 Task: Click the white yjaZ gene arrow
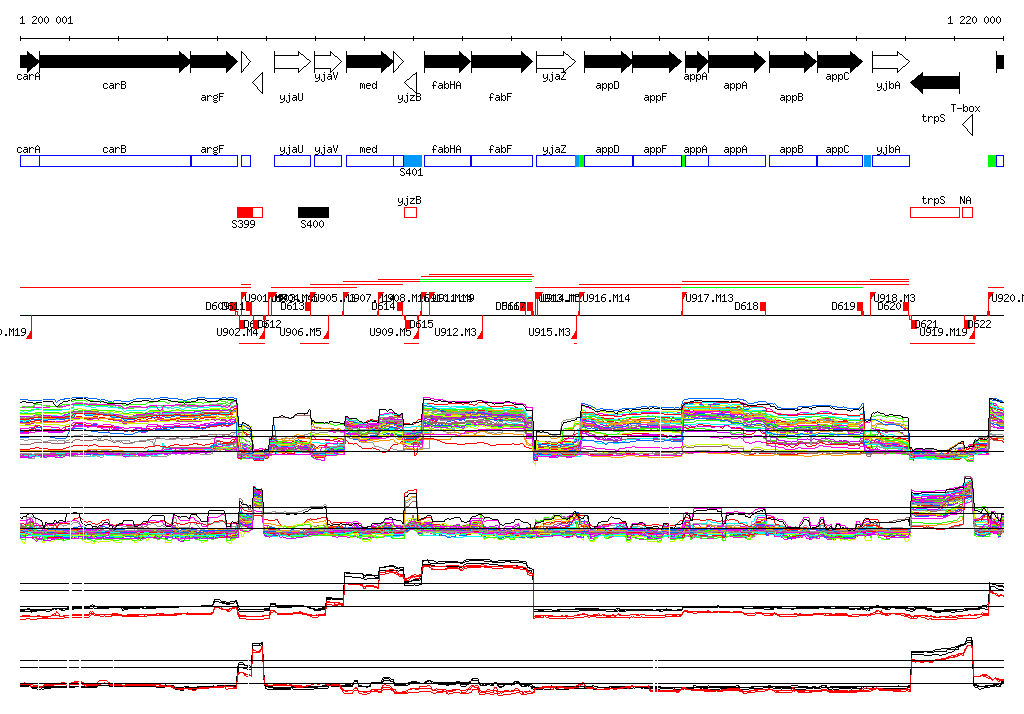[556, 62]
